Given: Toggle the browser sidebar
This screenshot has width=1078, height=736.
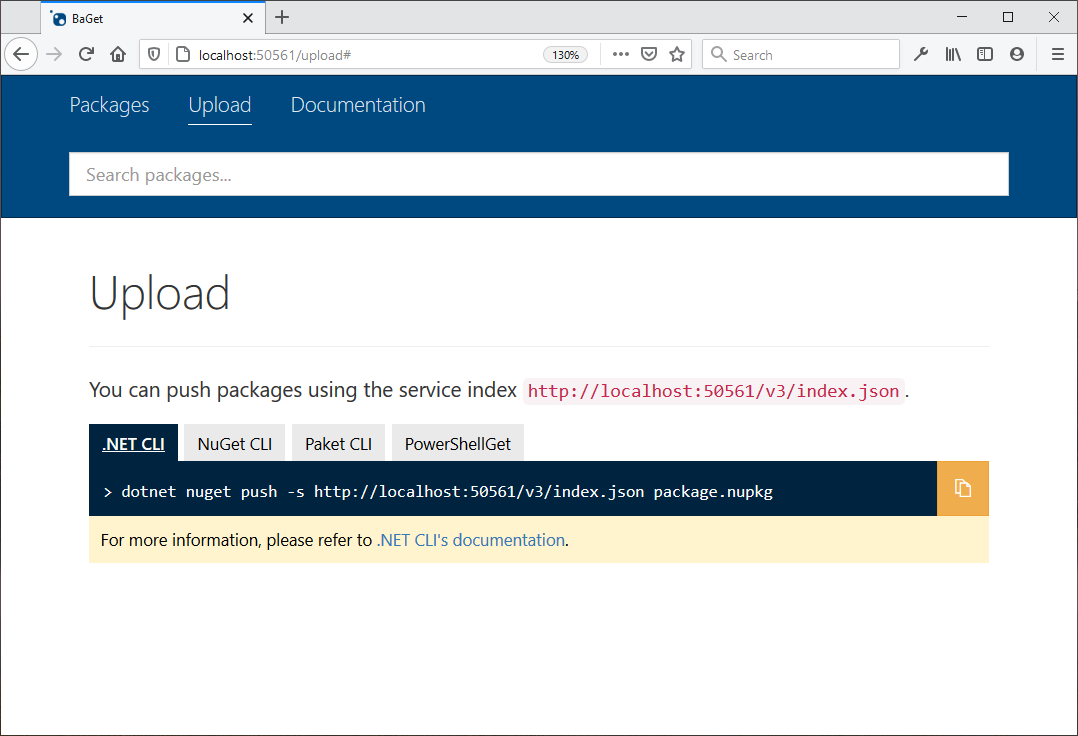Looking at the screenshot, I should 984,54.
